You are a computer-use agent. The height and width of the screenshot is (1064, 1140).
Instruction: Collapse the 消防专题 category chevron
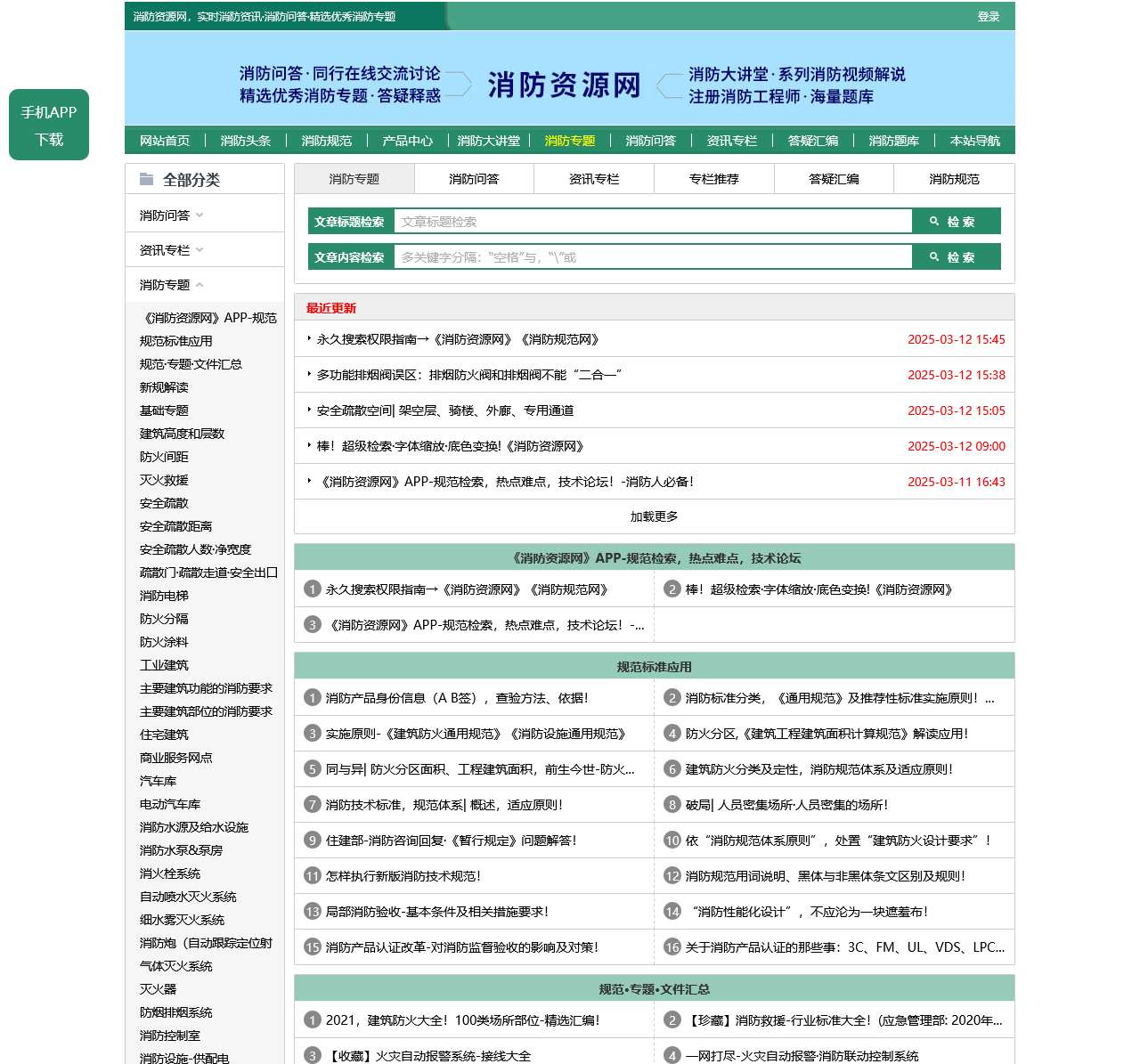click(x=199, y=285)
